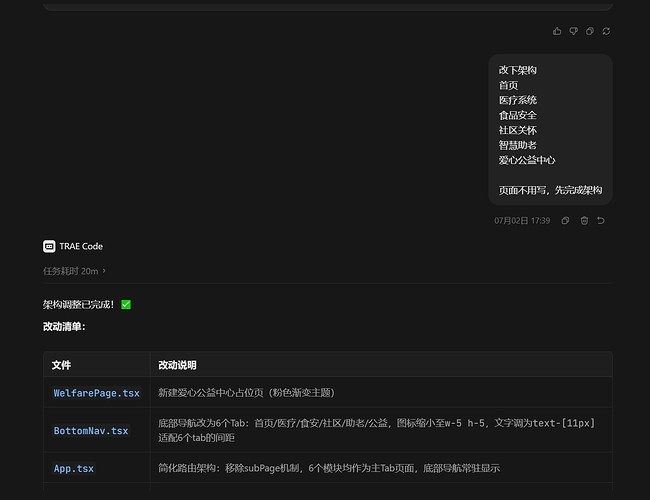650x500 pixels.
Task: Open the WelfarePage.tsx file link
Action: point(97,393)
